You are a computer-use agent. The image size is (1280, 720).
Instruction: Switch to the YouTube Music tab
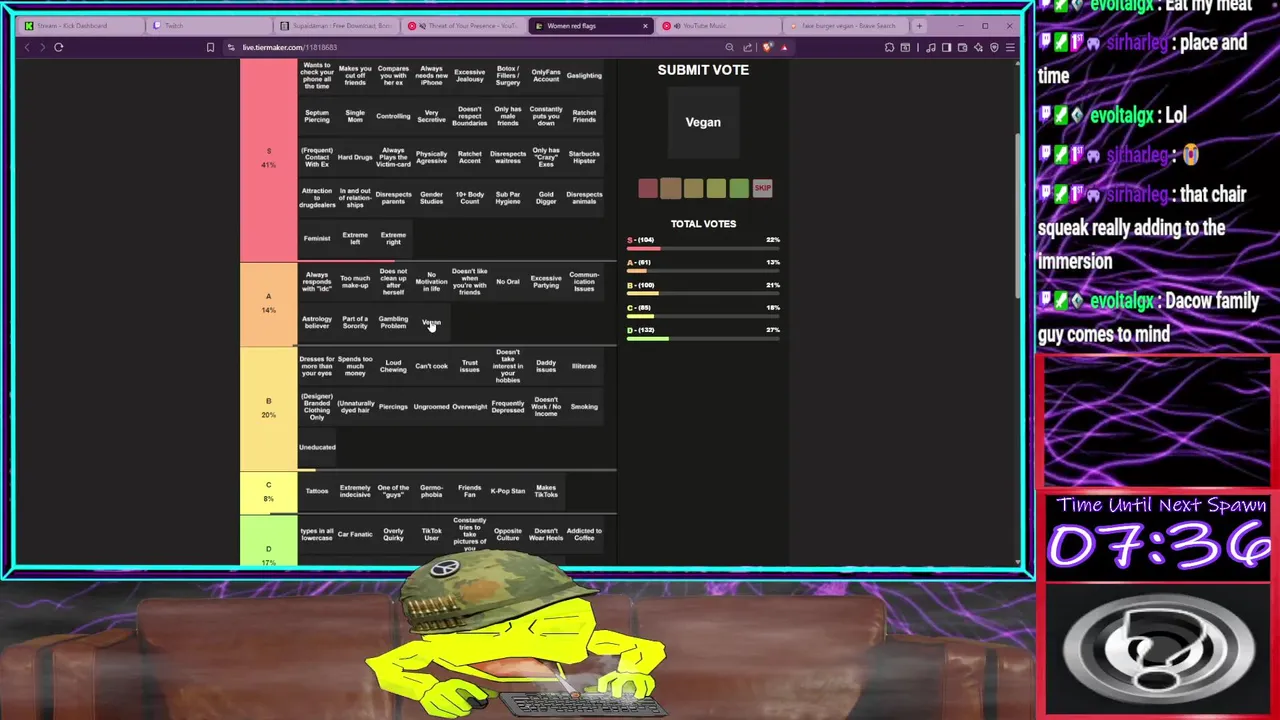coord(720,26)
